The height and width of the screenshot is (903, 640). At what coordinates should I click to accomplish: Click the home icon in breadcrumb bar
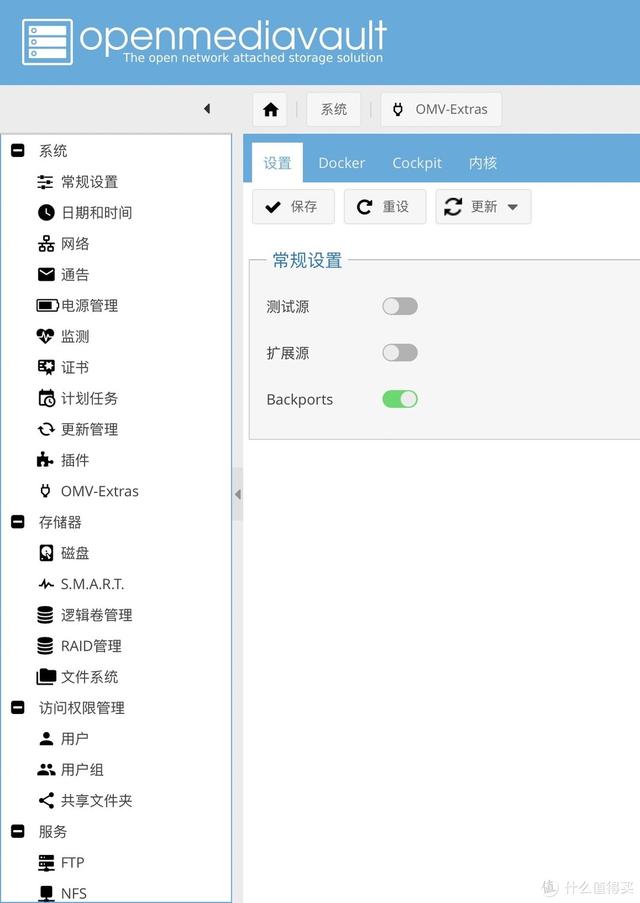(270, 109)
